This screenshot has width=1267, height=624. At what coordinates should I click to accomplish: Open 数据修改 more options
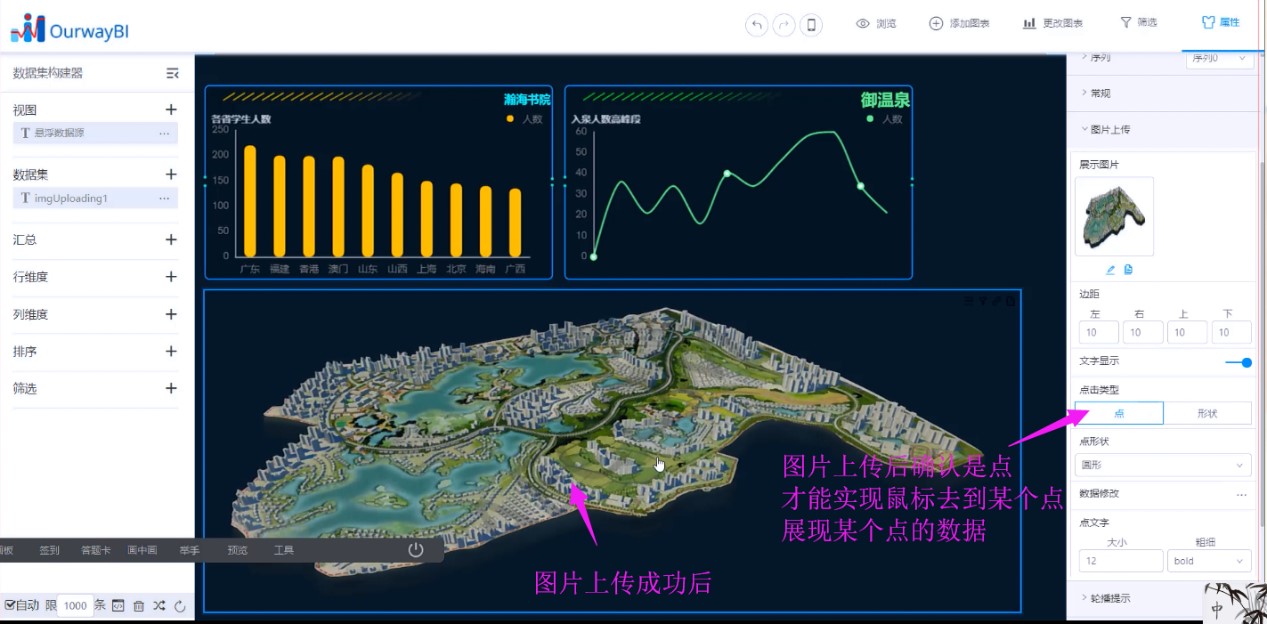1241,495
